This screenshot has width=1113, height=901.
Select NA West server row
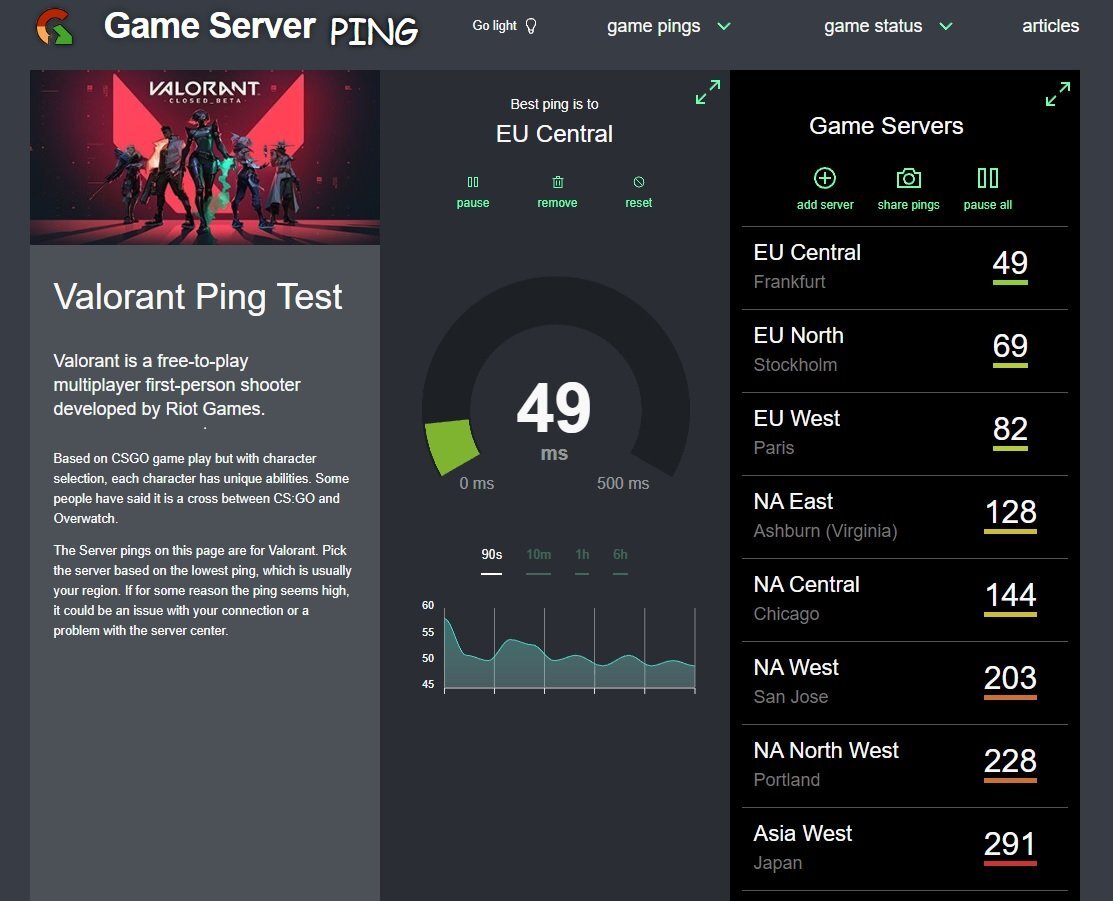point(904,683)
